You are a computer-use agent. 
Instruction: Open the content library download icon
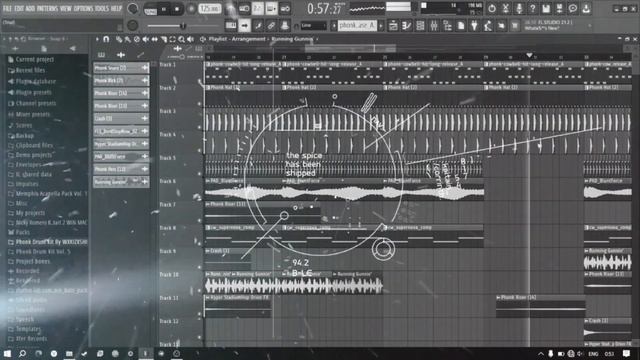click(x=587, y=8)
